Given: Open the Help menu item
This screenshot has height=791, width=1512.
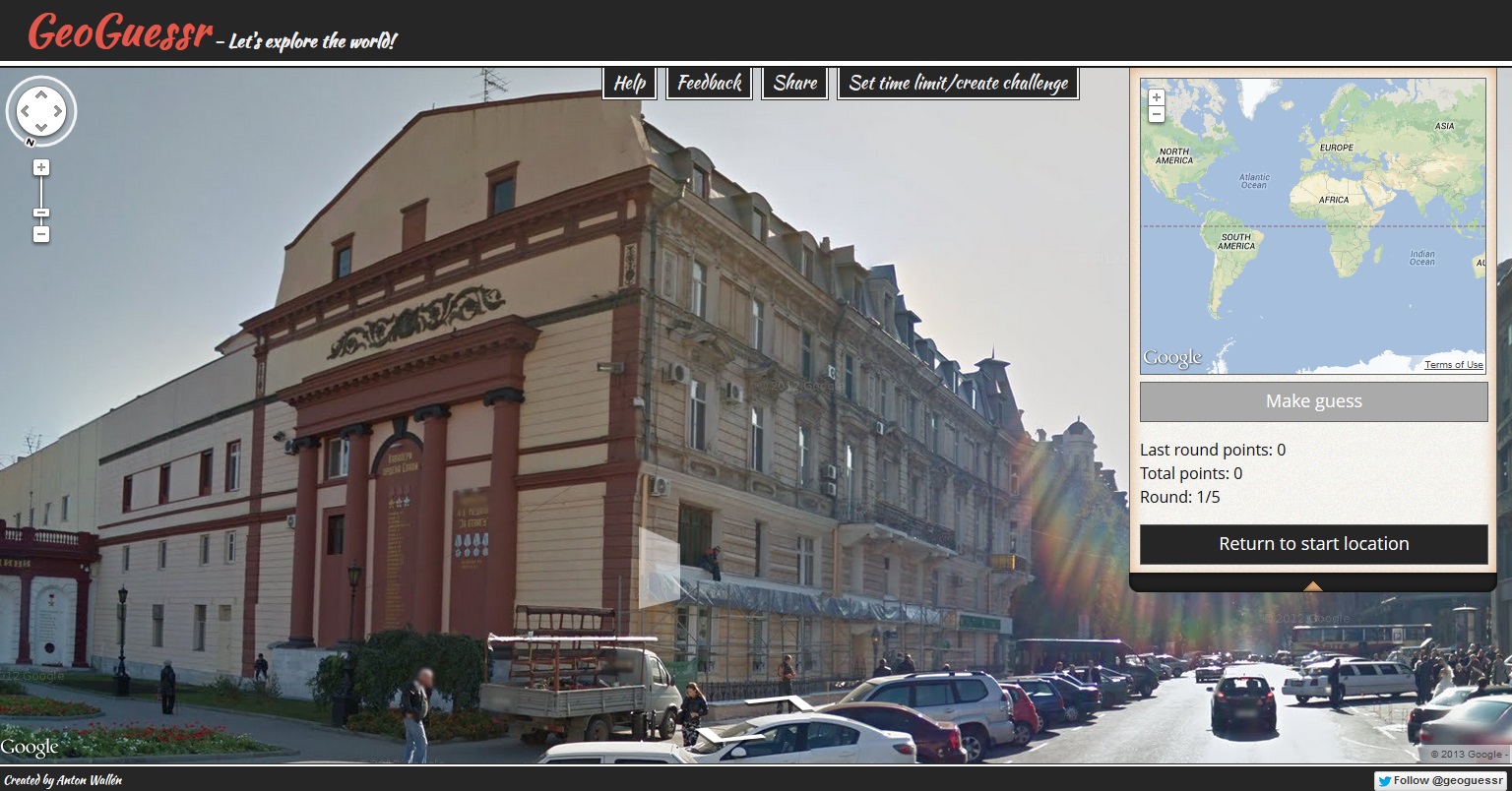Looking at the screenshot, I should (630, 84).
